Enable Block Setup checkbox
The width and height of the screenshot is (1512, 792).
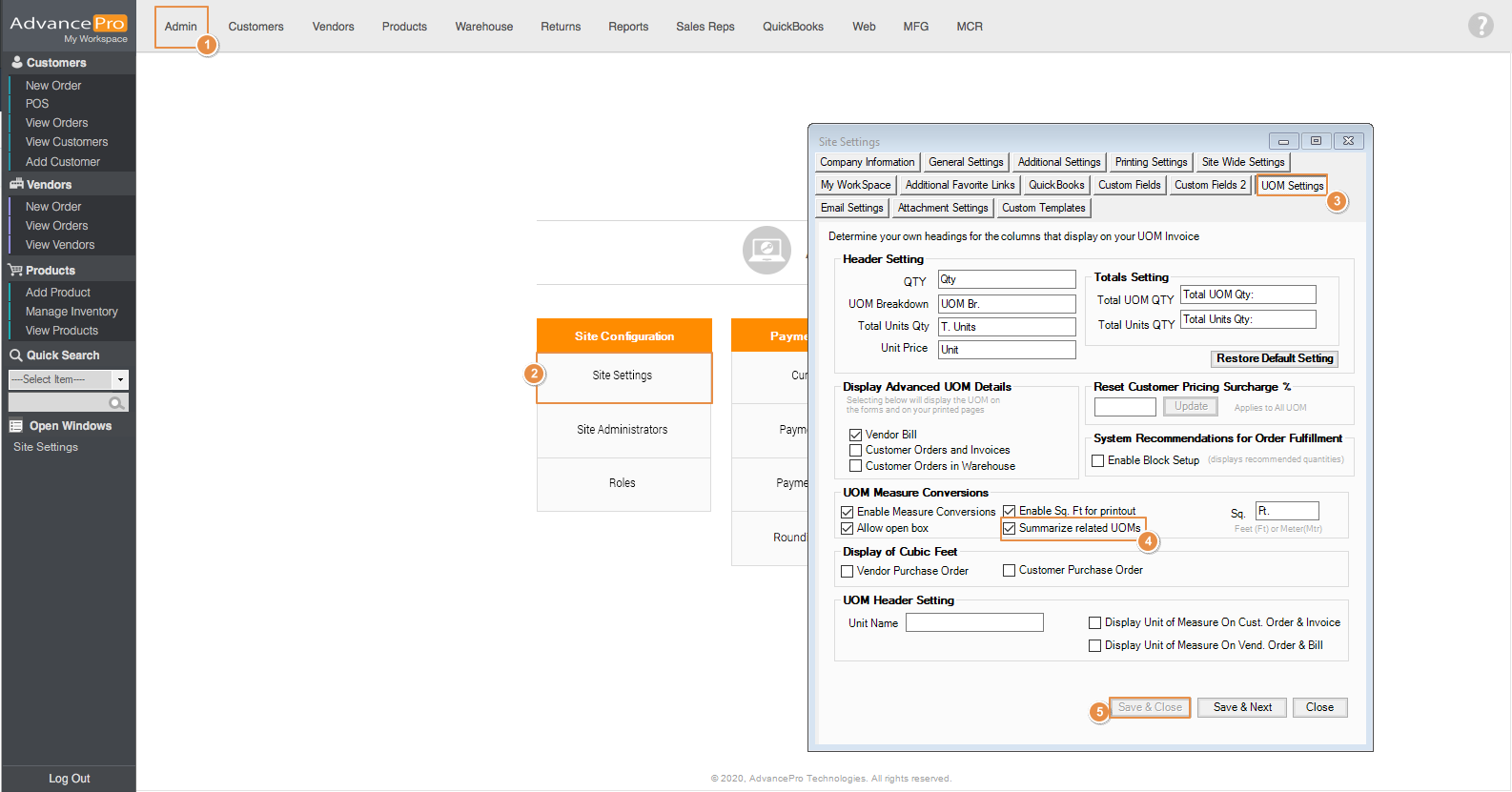coord(1097,460)
